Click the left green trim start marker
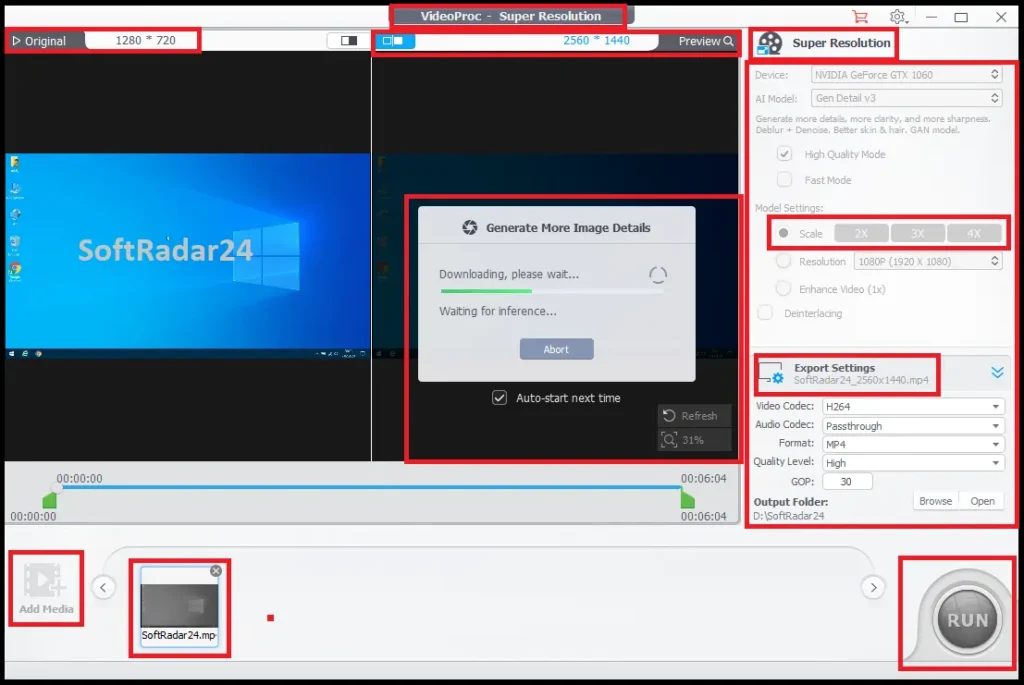Image resolution: width=1024 pixels, height=685 pixels. (x=50, y=500)
